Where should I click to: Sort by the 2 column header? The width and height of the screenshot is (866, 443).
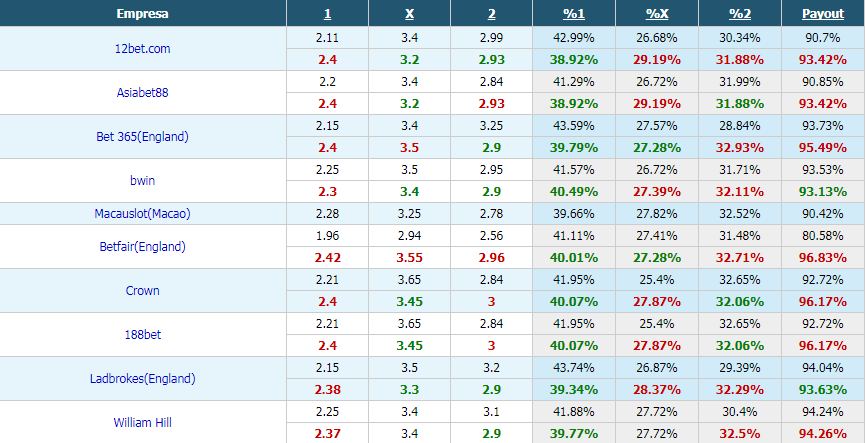point(492,14)
